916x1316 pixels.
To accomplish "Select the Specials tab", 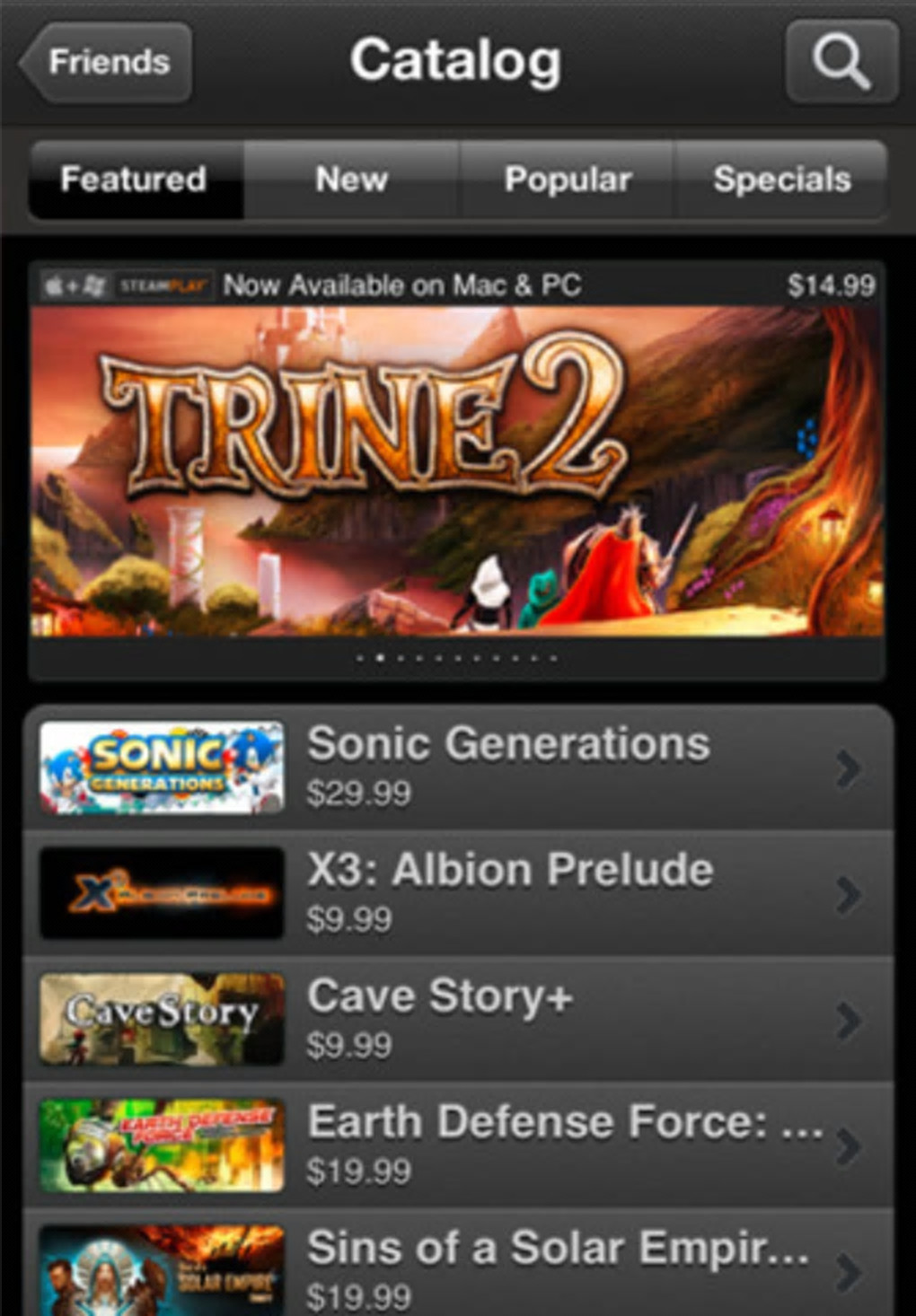I will coord(781,179).
